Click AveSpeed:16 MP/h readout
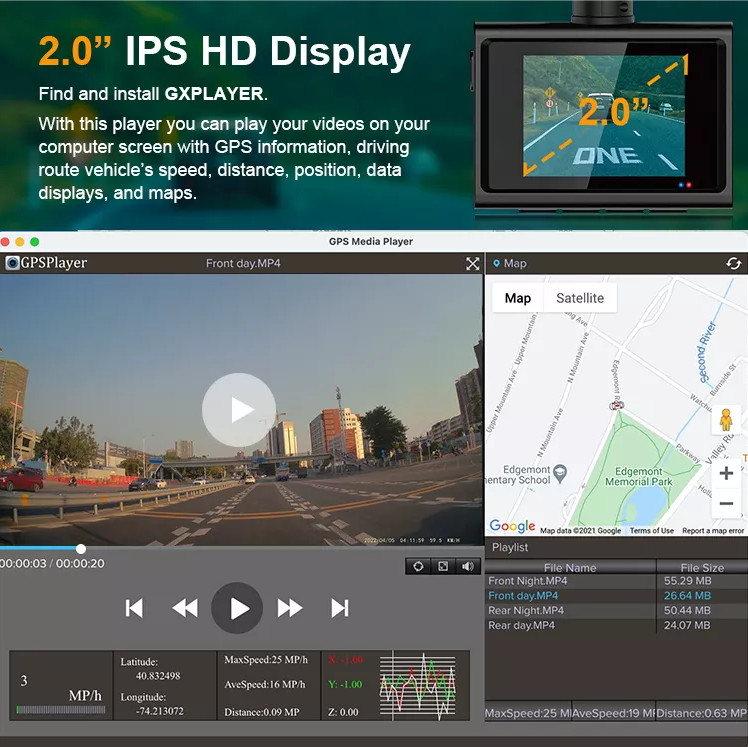Screen dimensions: 748x747 pos(264,685)
